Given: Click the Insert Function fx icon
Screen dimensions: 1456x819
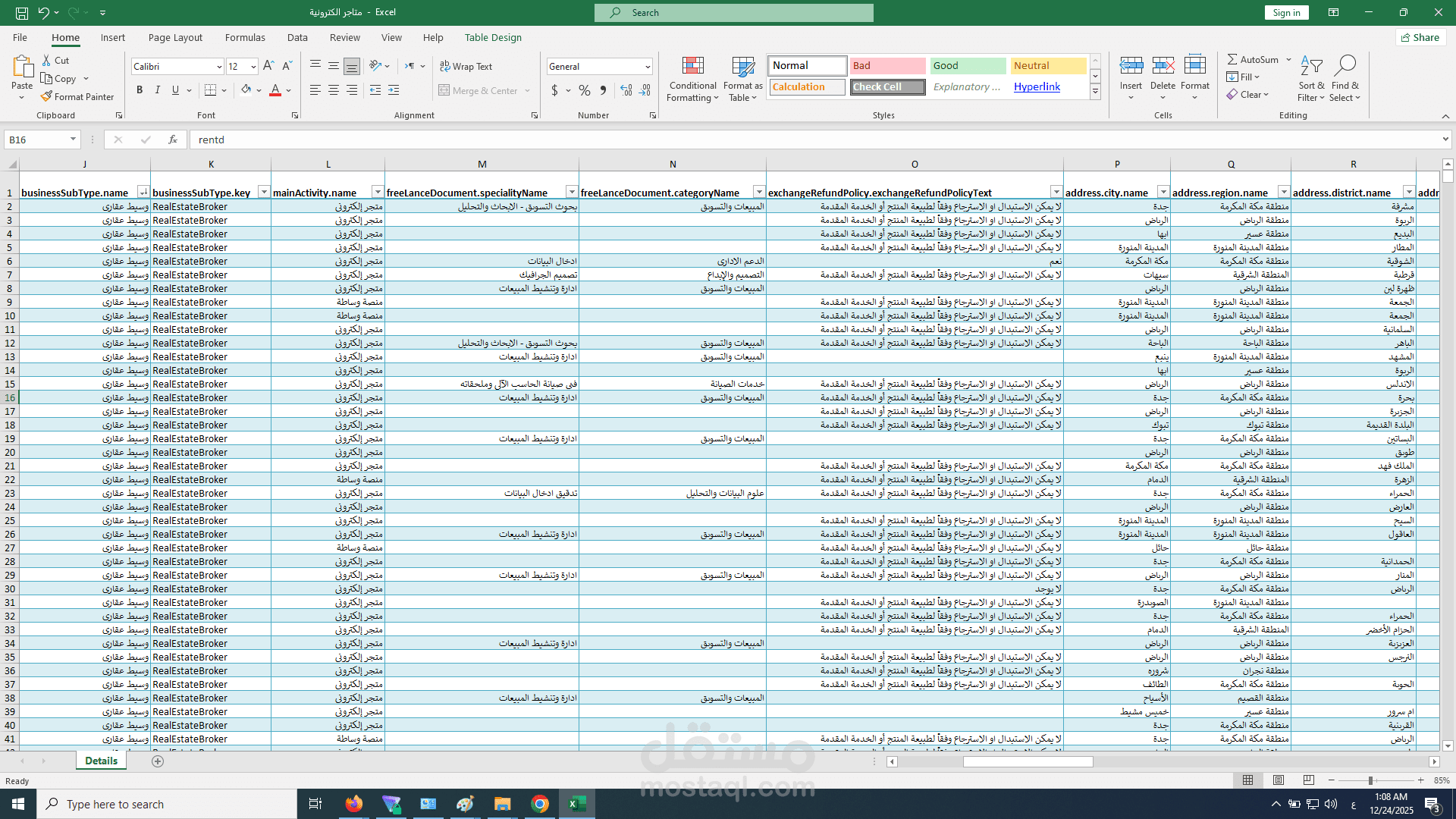Looking at the screenshot, I should pos(173,140).
